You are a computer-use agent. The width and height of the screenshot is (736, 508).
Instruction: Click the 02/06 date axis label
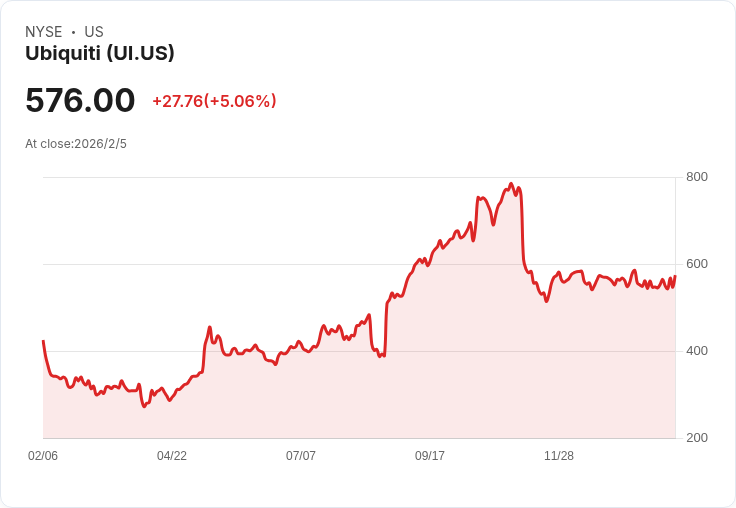tap(43, 455)
